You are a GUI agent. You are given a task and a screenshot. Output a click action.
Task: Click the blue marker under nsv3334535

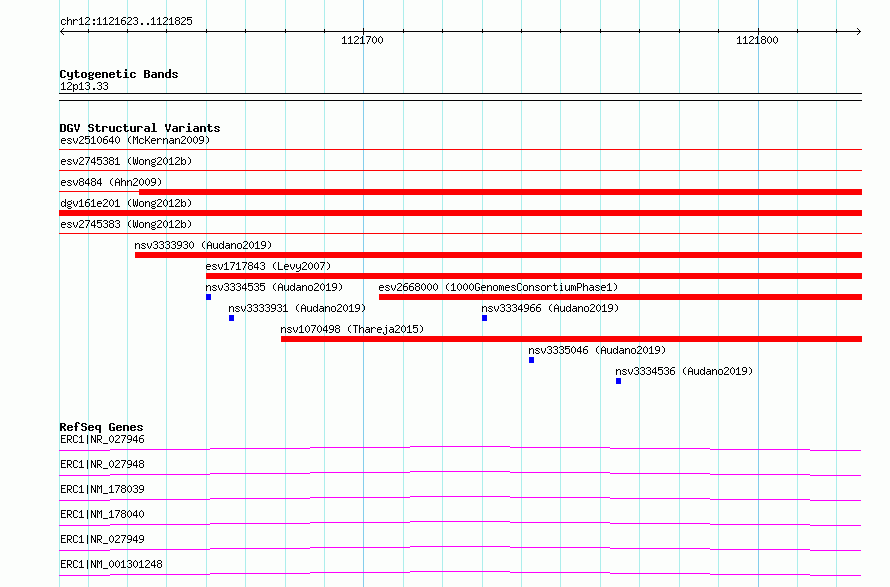point(208,297)
